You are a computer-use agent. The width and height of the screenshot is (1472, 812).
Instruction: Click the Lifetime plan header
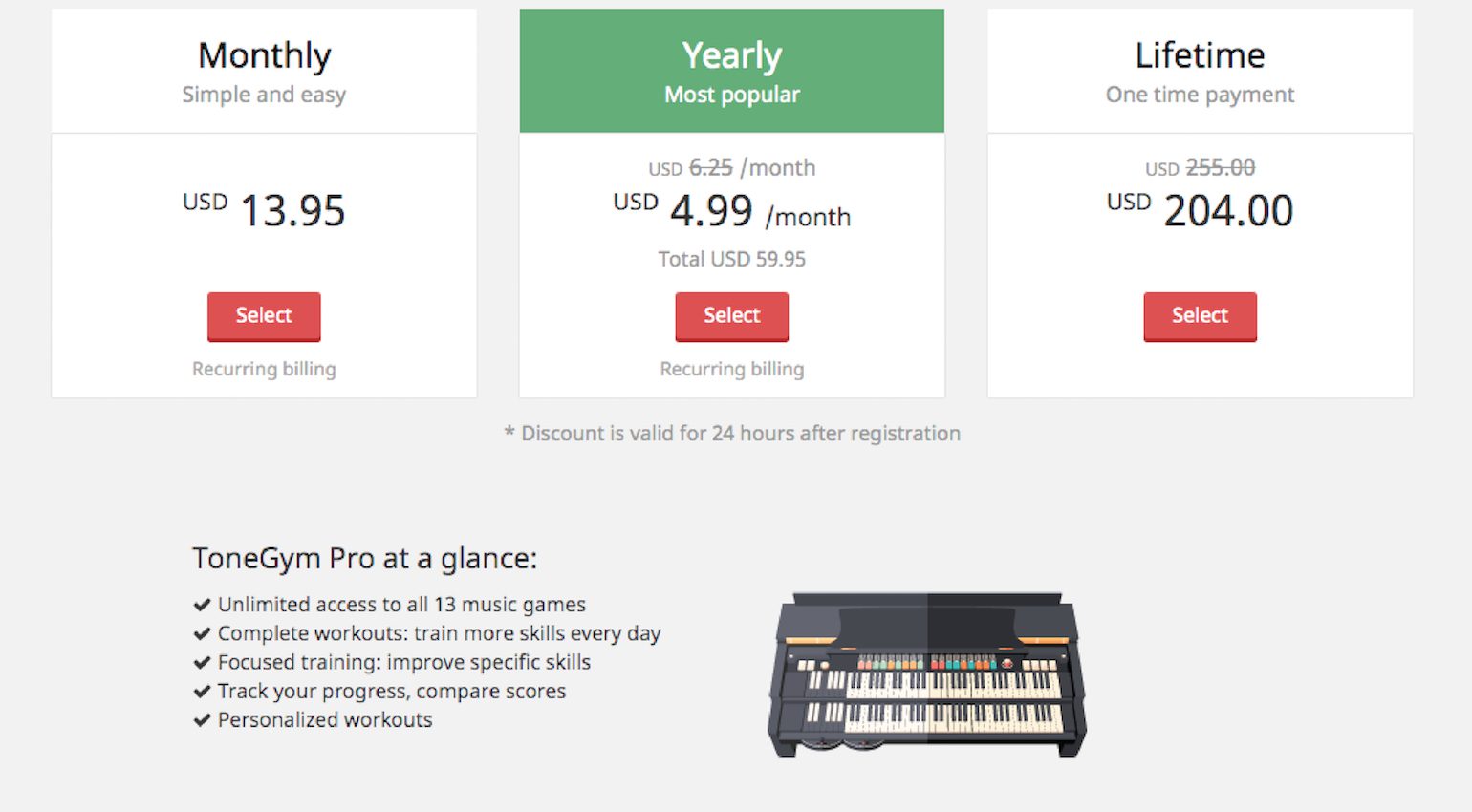(1200, 71)
